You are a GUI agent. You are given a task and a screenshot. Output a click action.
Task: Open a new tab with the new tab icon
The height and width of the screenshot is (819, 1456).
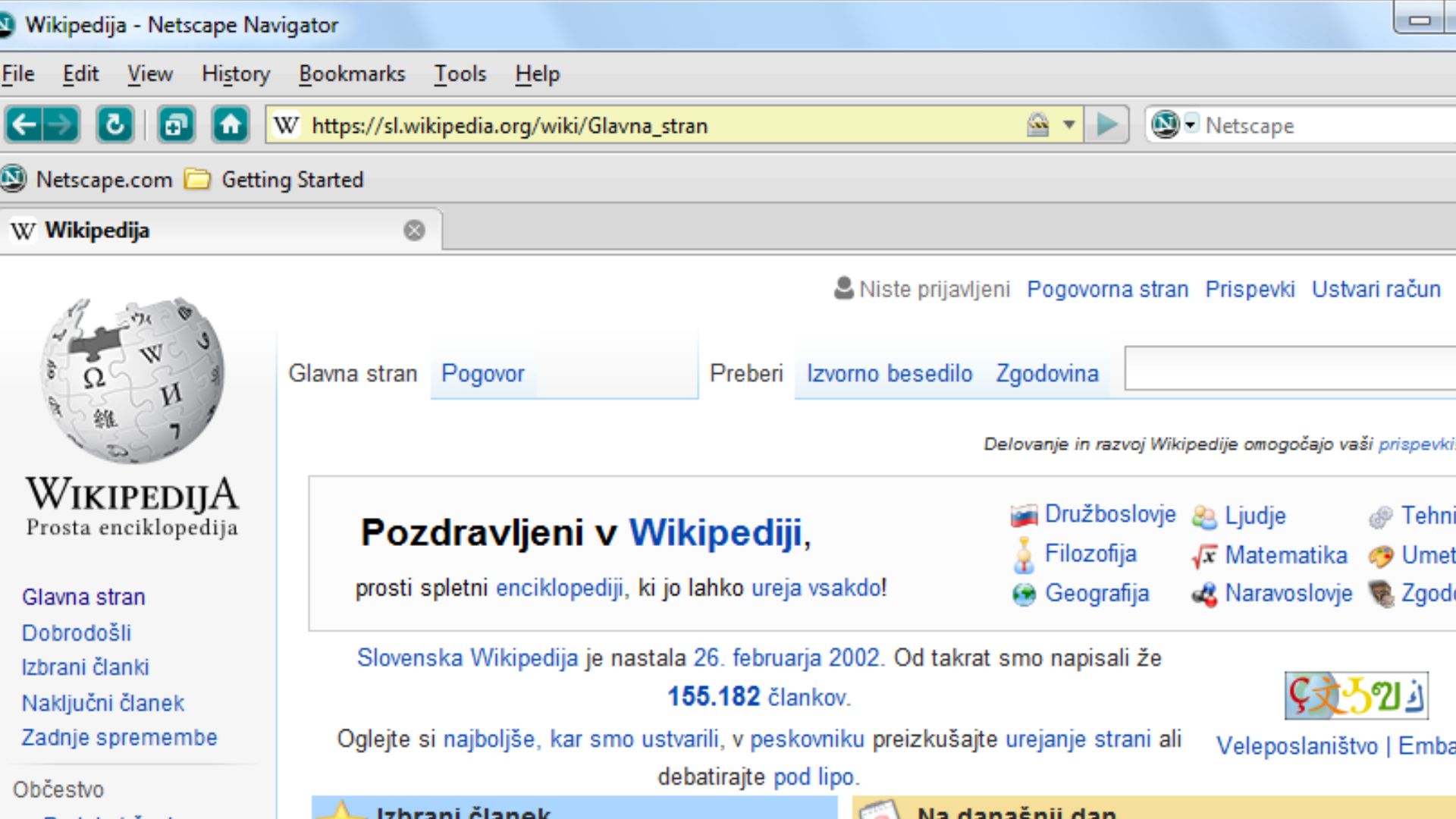(x=174, y=125)
